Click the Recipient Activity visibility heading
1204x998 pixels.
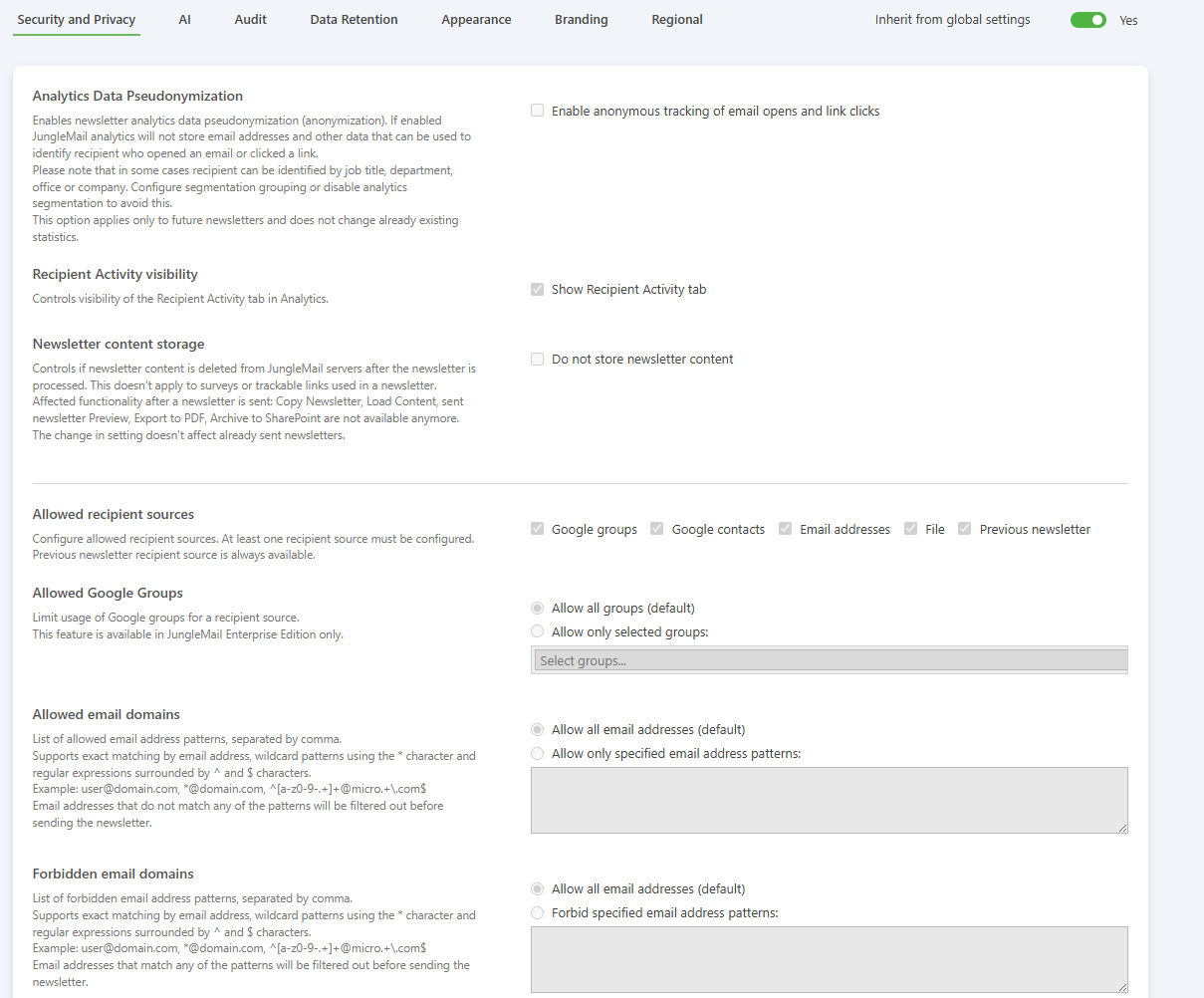[116, 274]
